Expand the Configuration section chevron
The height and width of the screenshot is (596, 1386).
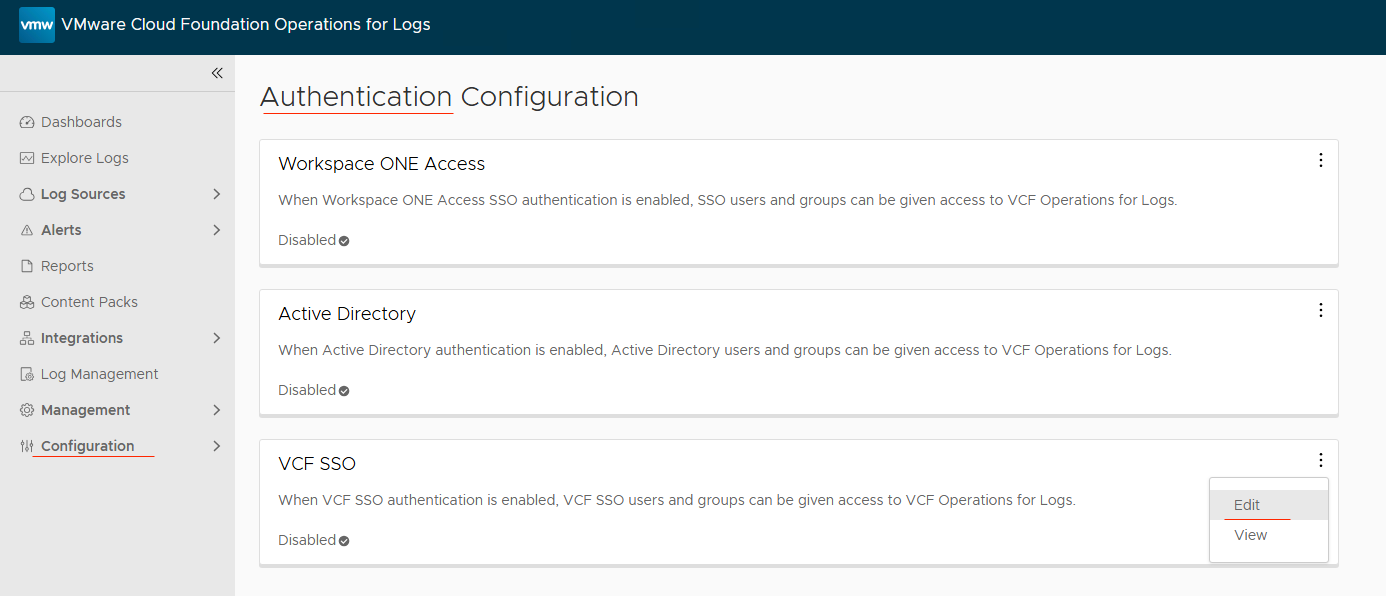[x=217, y=446]
